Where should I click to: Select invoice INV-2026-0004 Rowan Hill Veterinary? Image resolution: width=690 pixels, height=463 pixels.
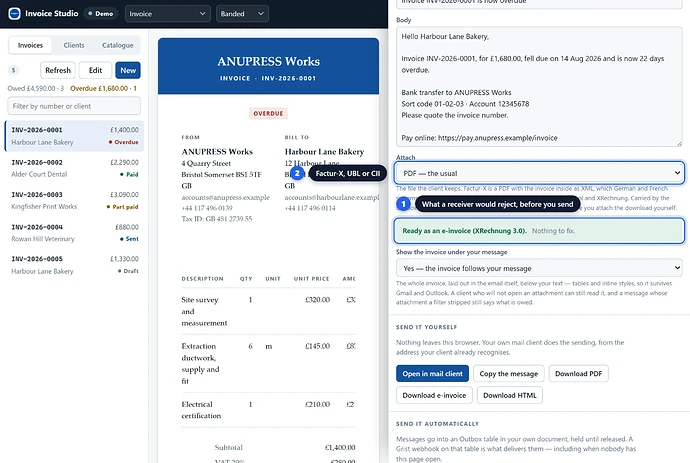pyautogui.click(x=74, y=233)
